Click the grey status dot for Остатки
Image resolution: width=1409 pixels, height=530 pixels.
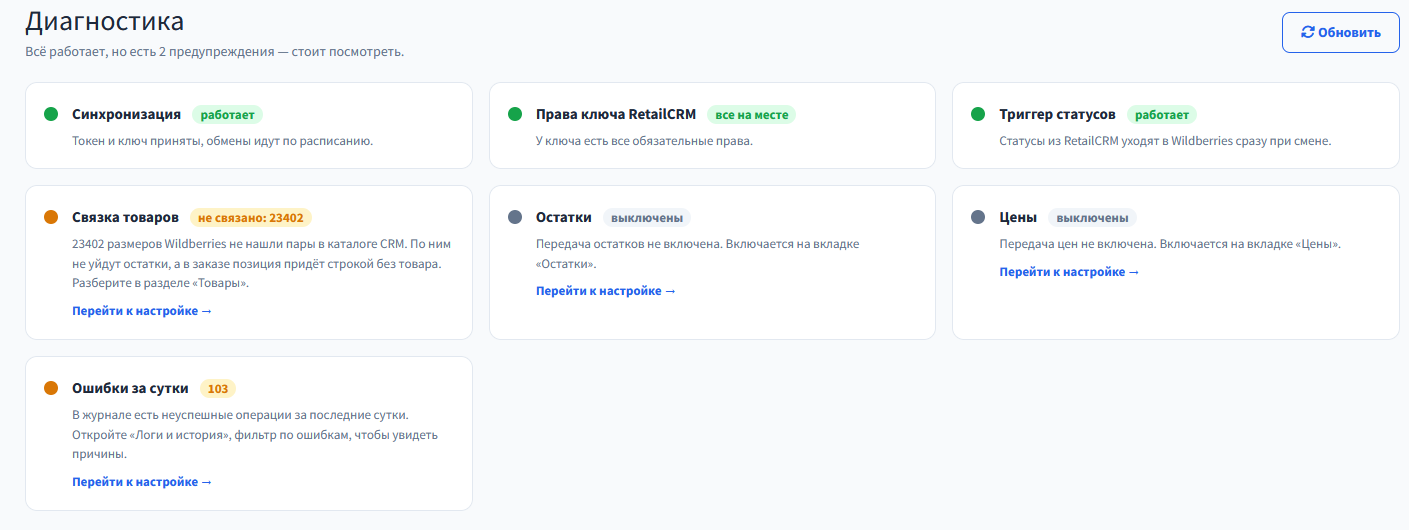point(515,217)
